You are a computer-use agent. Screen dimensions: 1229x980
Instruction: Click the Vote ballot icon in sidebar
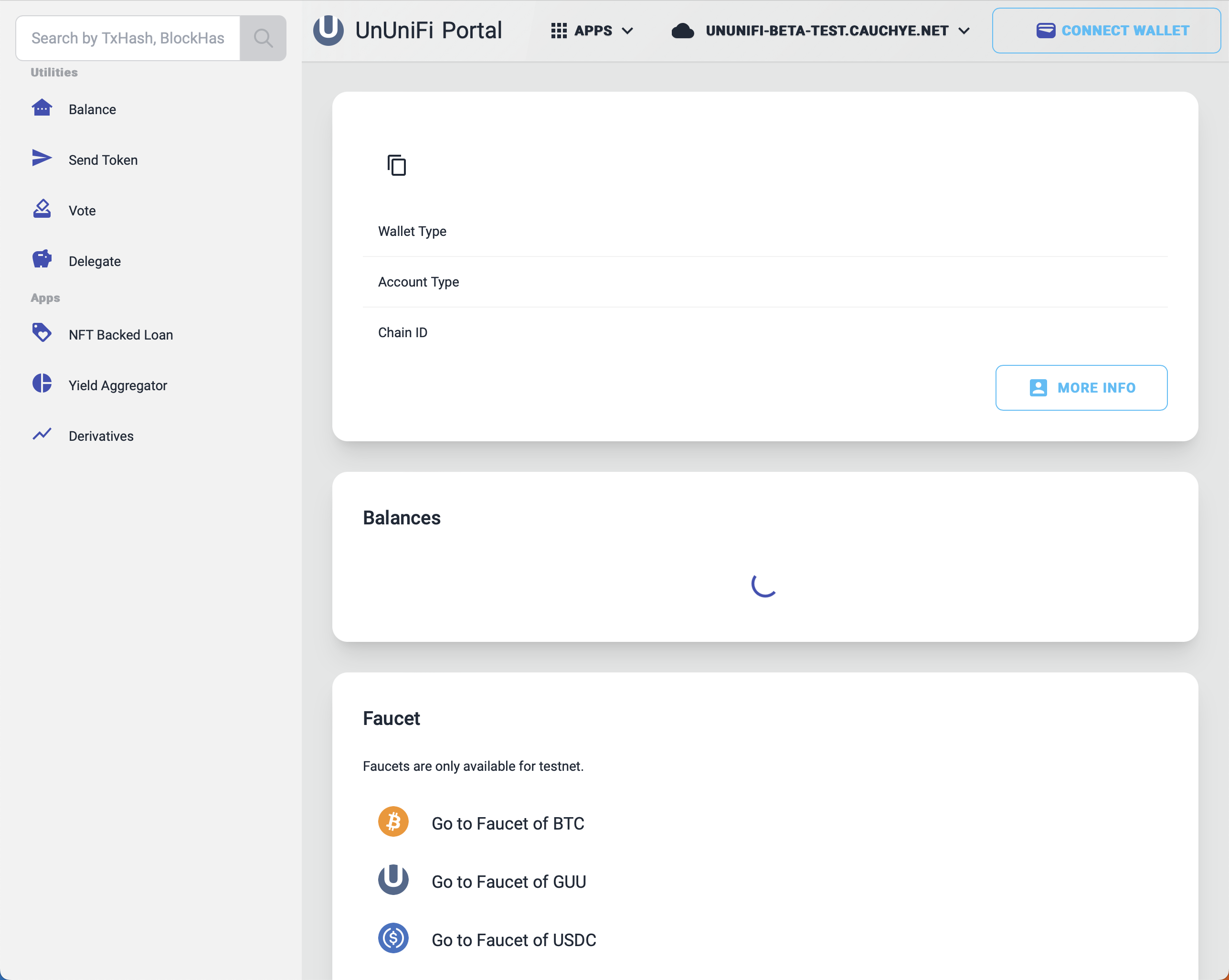[x=42, y=209]
